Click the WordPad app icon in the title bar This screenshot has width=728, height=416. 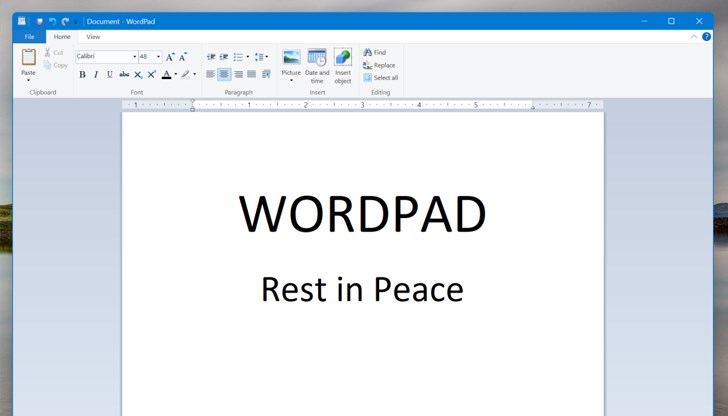tap(22, 21)
